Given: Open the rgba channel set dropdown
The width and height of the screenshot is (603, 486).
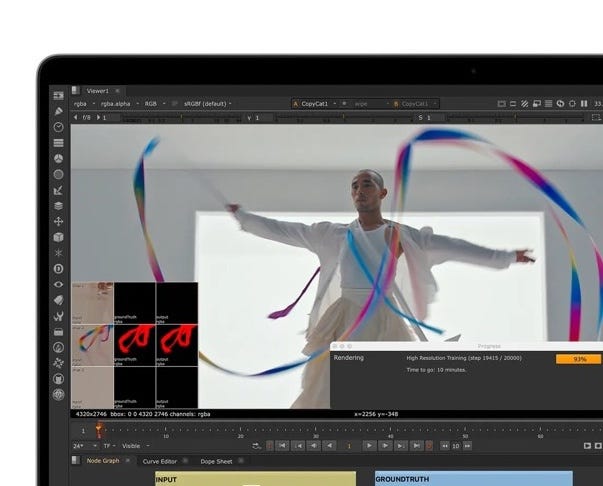Looking at the screenshot, I should click(x=84, y=104).
